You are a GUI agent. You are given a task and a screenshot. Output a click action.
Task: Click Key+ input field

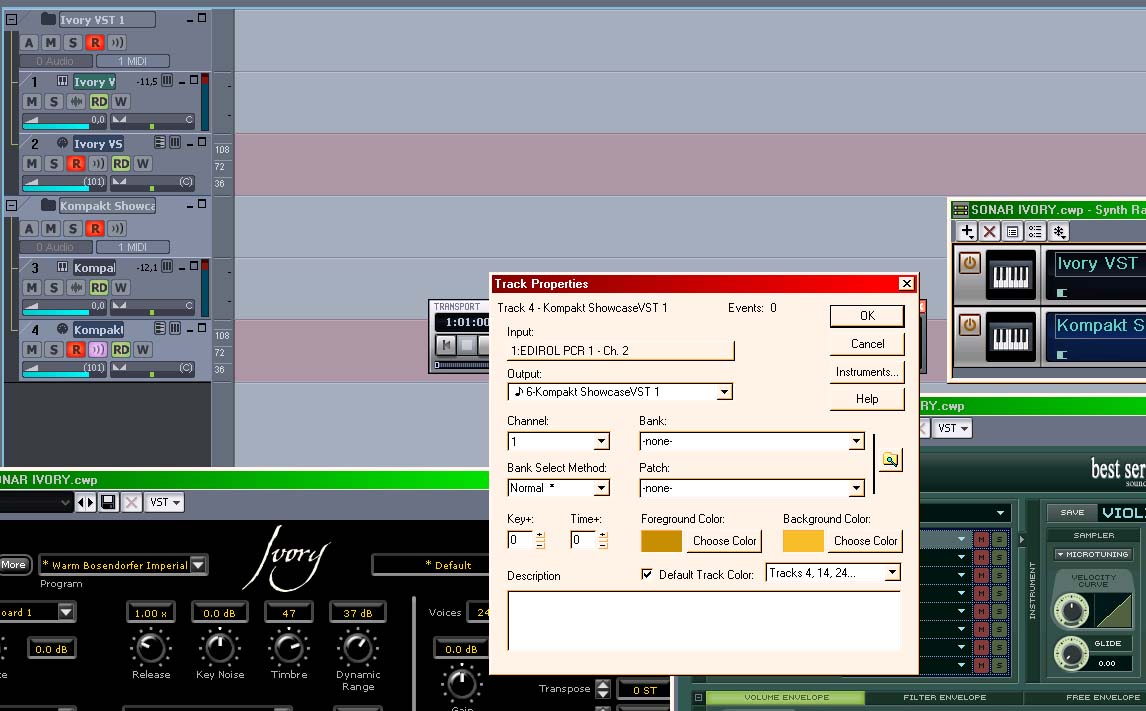(x=520, y=540)
